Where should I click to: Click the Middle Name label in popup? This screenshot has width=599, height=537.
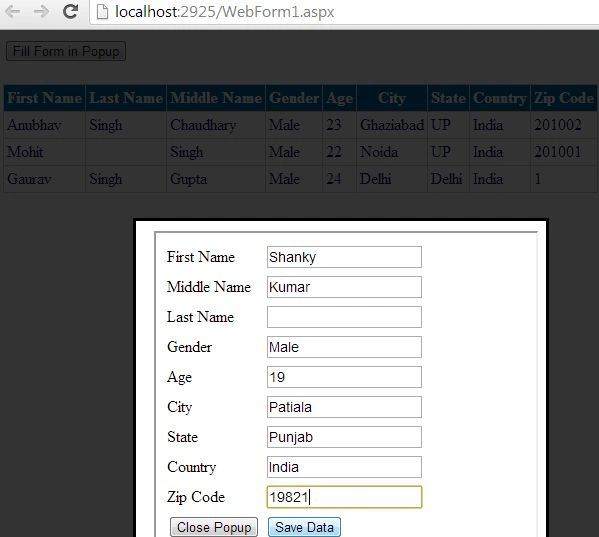click(x=209, y=287)
